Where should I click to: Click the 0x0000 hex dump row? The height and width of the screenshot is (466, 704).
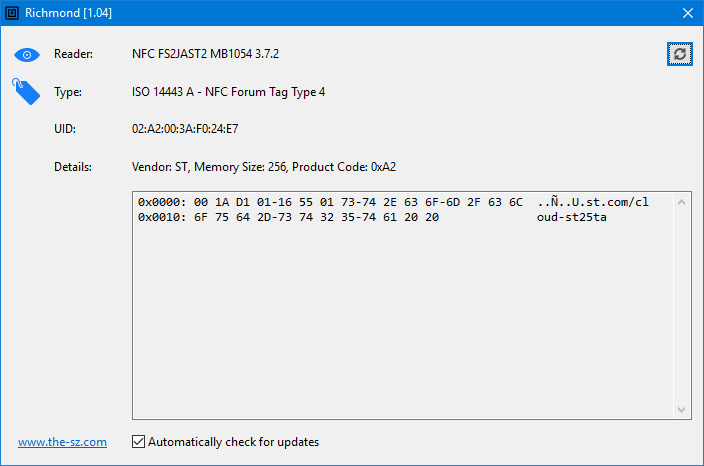click(x=393, y=202)
